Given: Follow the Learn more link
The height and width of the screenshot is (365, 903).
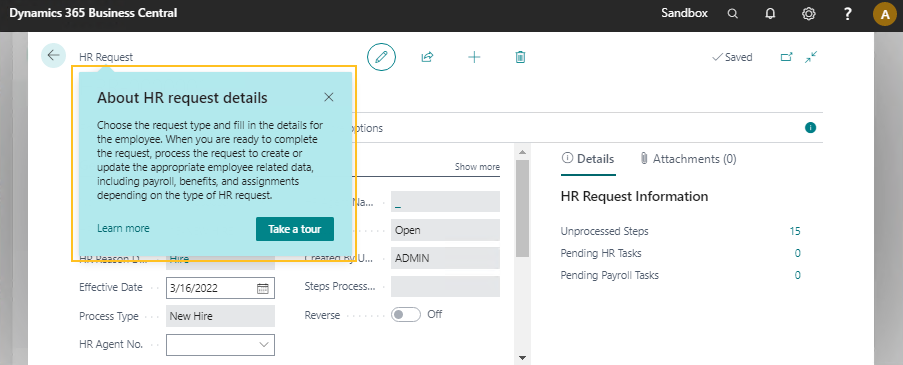Looking at the screenshot, I should (123, 229).
